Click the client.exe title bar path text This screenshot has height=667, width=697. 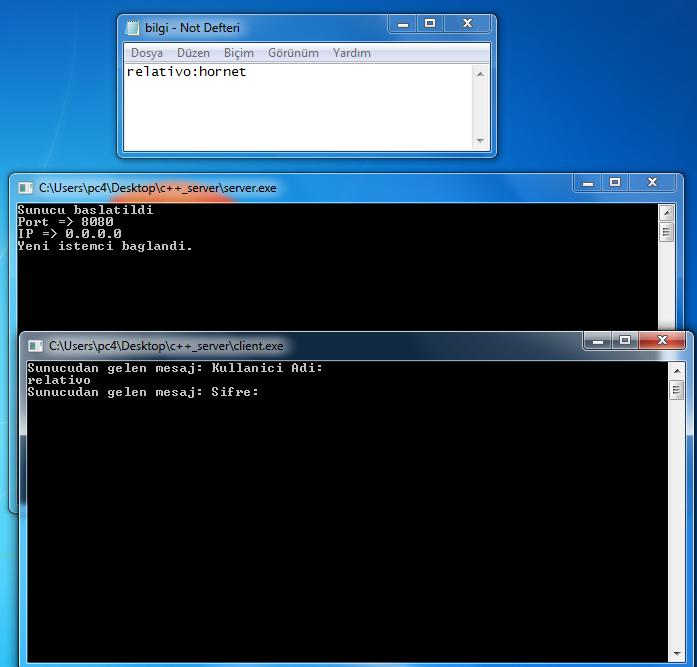pos(166,346)
